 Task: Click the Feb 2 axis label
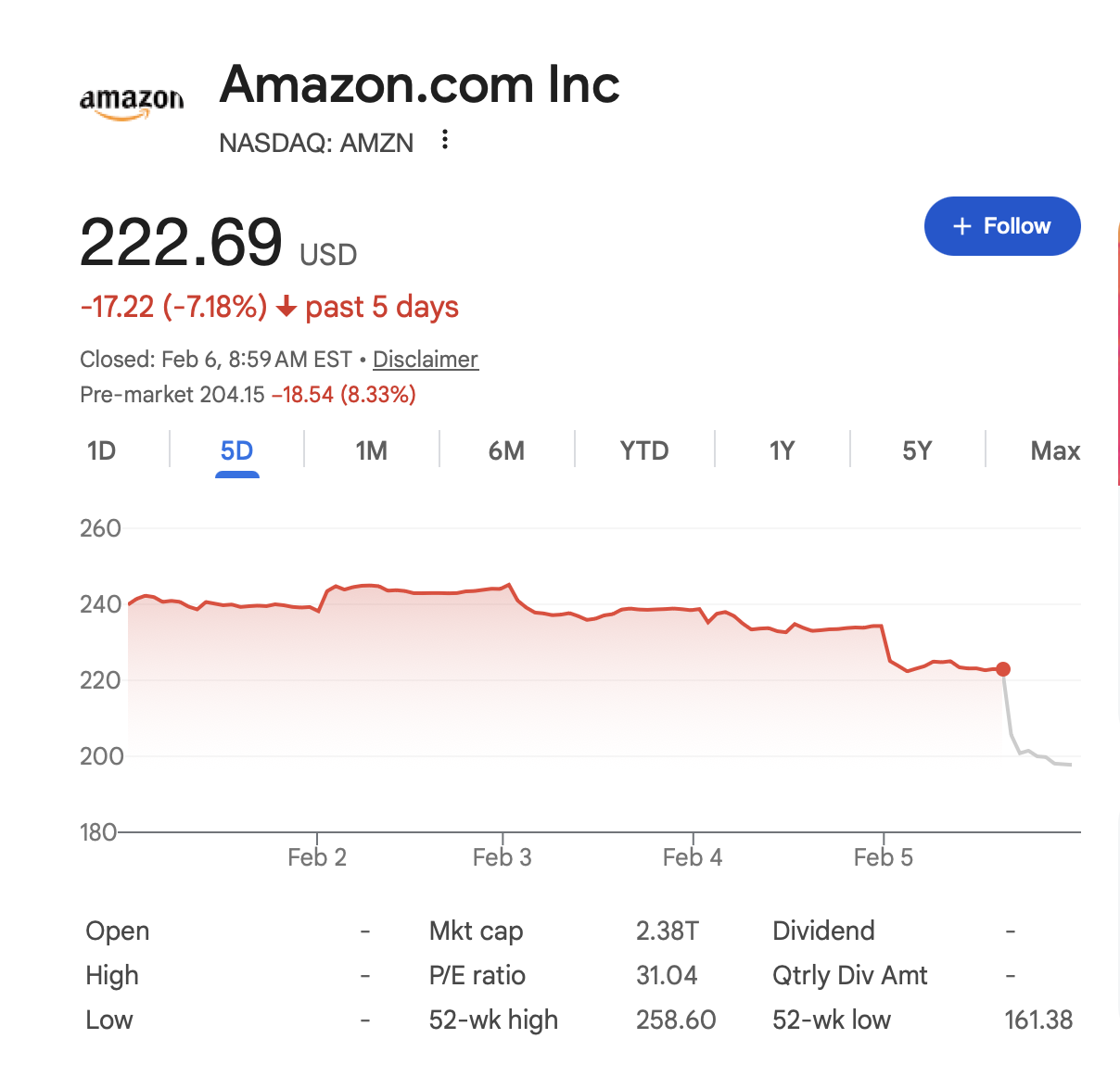(317, 857)
